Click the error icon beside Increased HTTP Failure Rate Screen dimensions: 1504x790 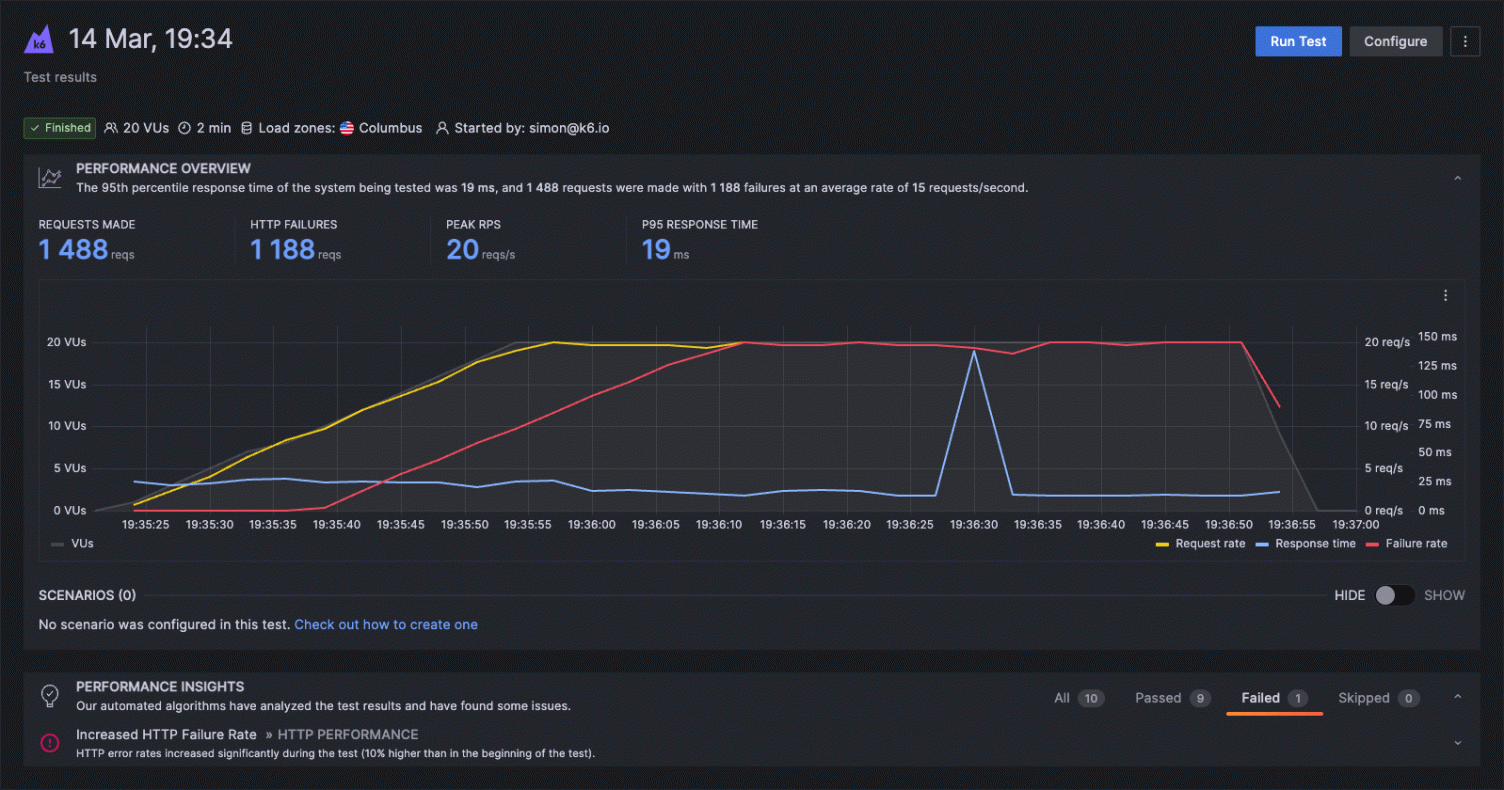(49, 742)
